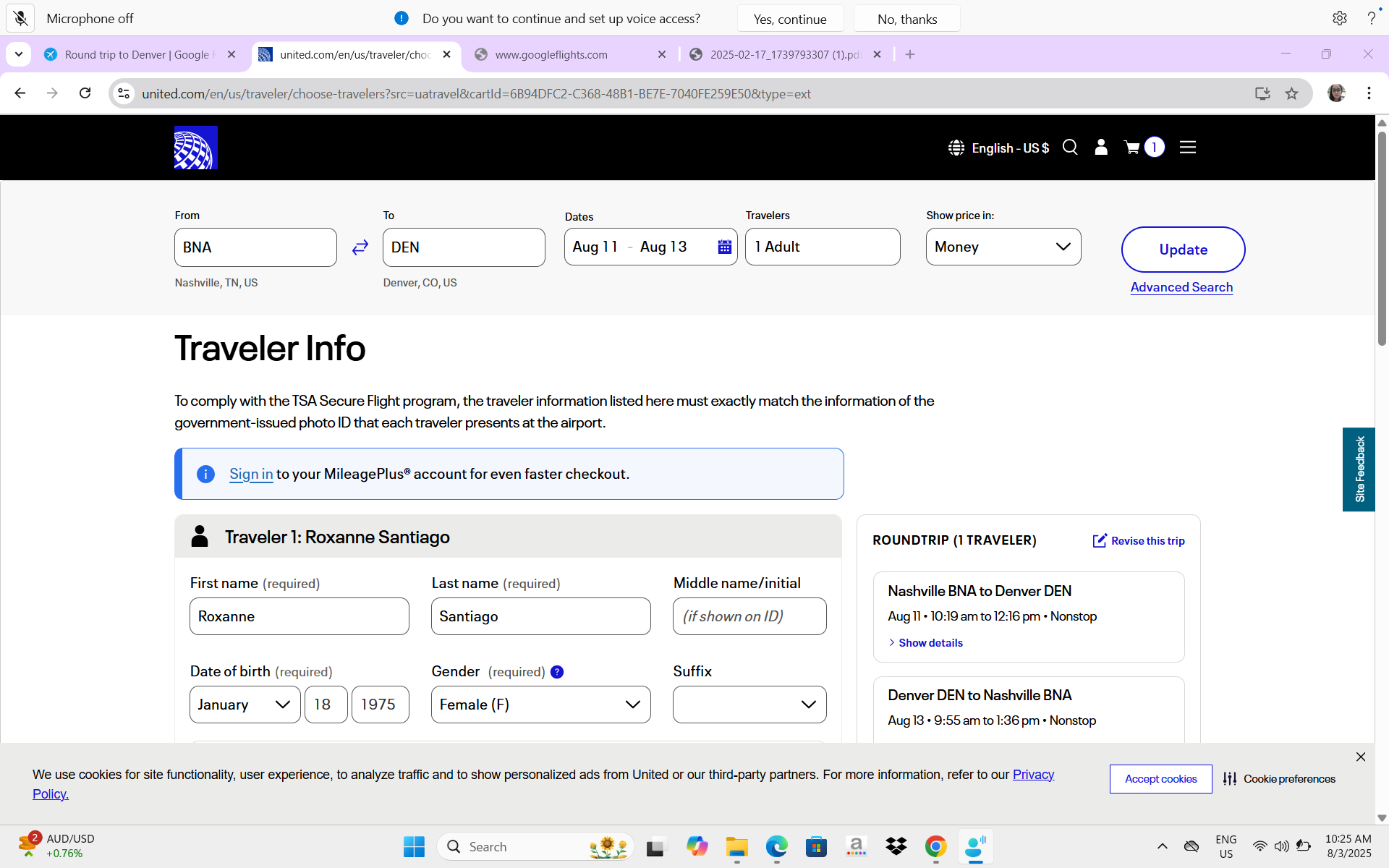Click the First name field Roxanne
The width and height of the screenshot is (1389, 868).
[299, 616]
